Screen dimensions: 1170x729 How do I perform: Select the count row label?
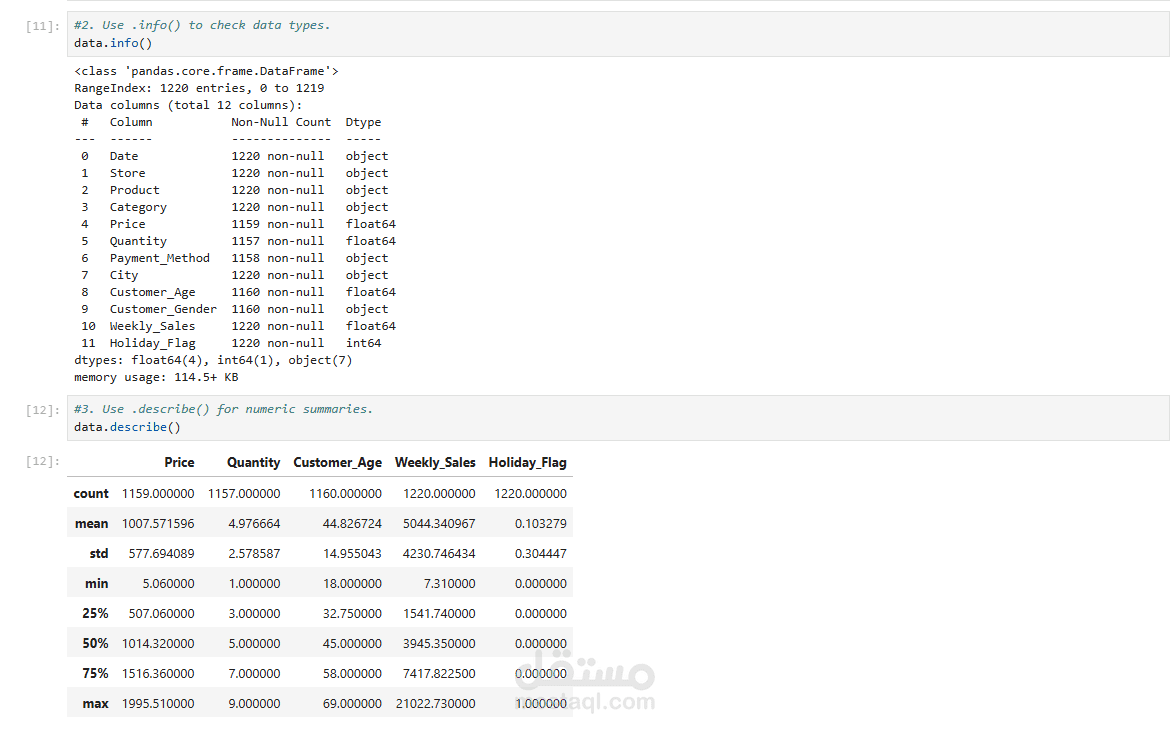(x=91, y=493)
